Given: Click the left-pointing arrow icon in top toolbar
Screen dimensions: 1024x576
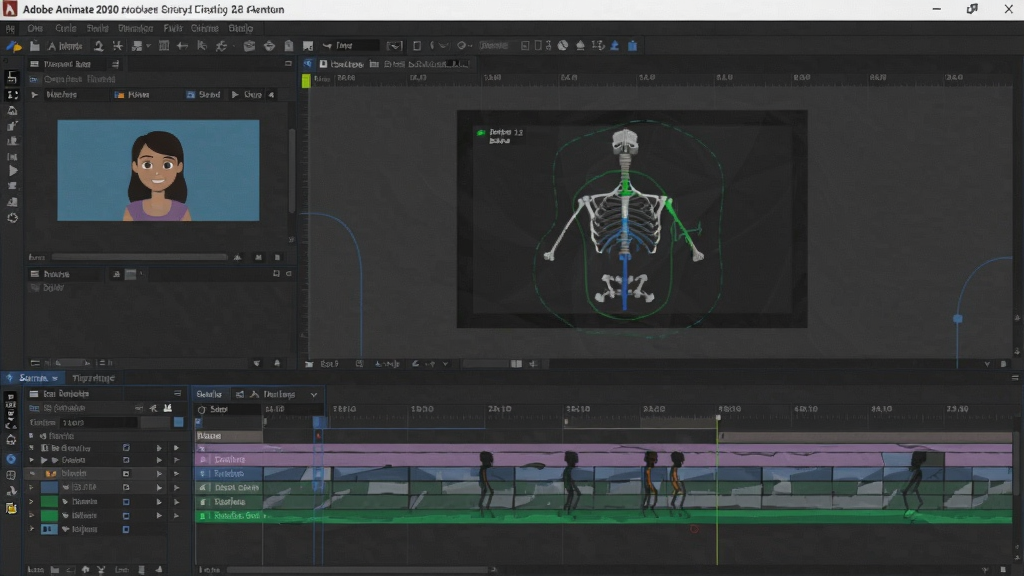Looking at the screenshot, I should click(182, 46).
